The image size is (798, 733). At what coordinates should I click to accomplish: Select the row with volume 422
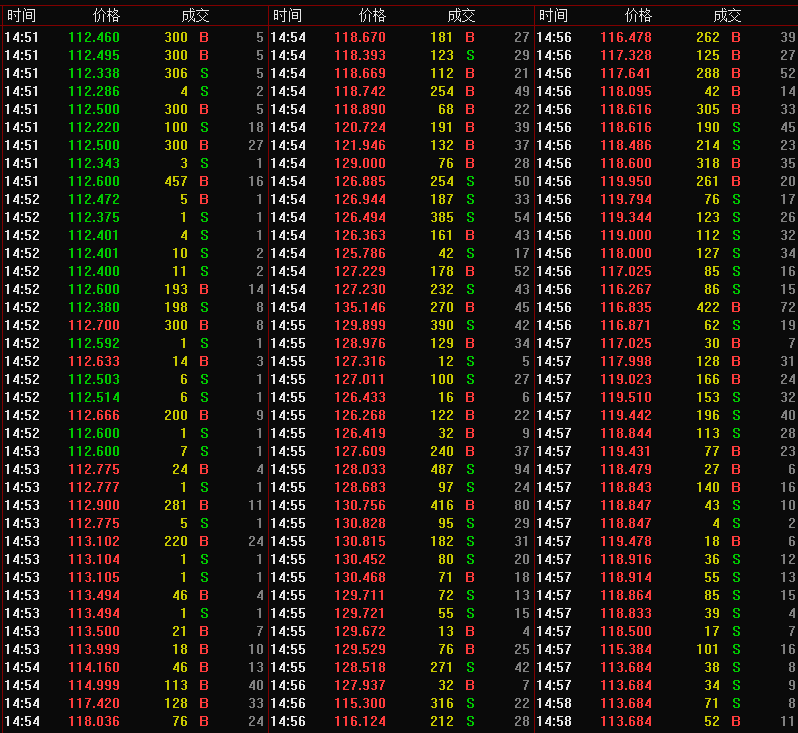pos(707,307)
